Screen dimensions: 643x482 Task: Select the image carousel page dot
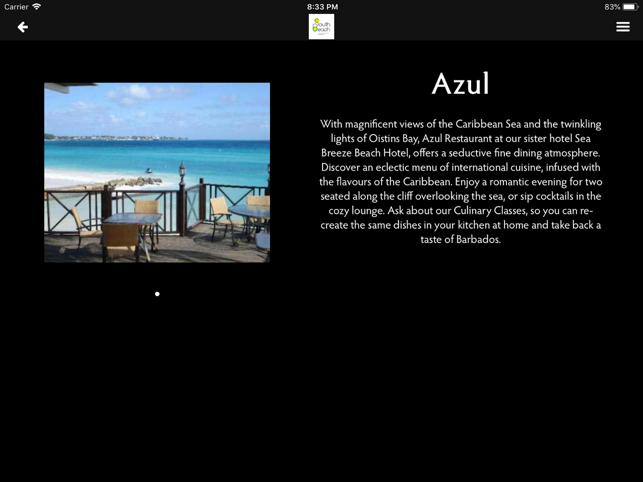click(x=157, y=294)
